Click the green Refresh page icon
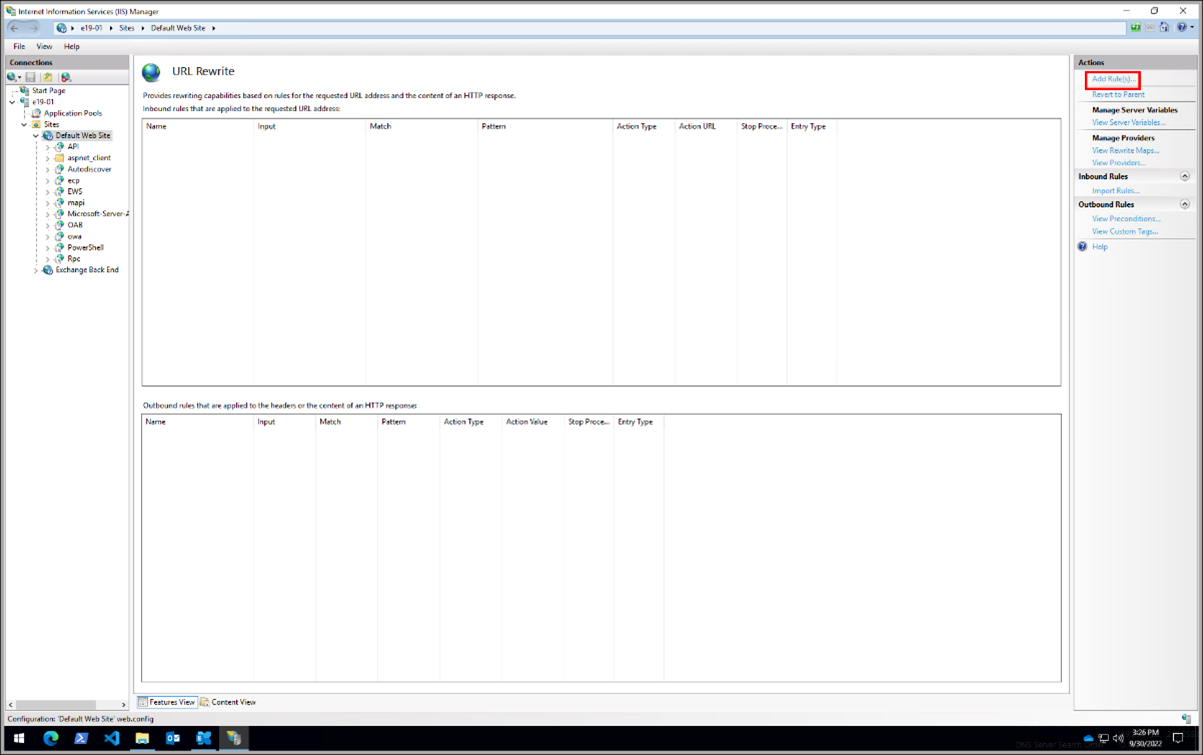Screen dimensions: 1203x755 tap(1136, 28)
